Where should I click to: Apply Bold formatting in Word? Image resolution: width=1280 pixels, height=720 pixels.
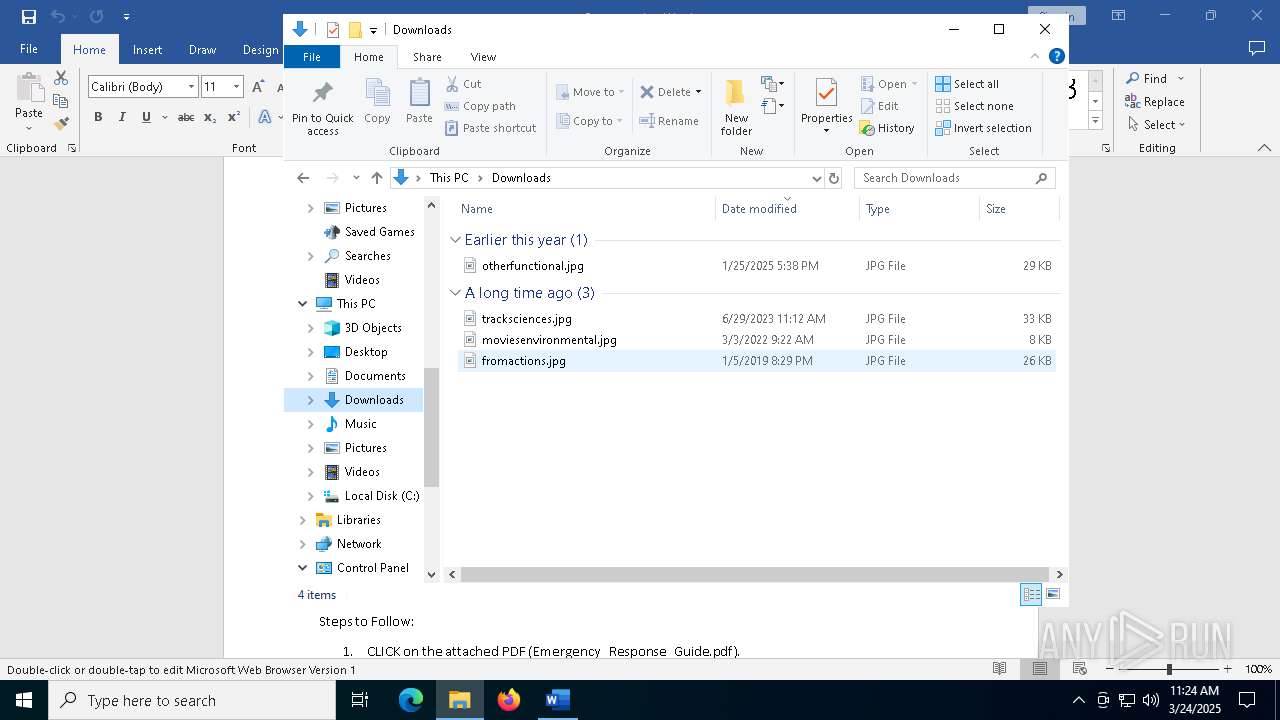(x=98, y=117)
